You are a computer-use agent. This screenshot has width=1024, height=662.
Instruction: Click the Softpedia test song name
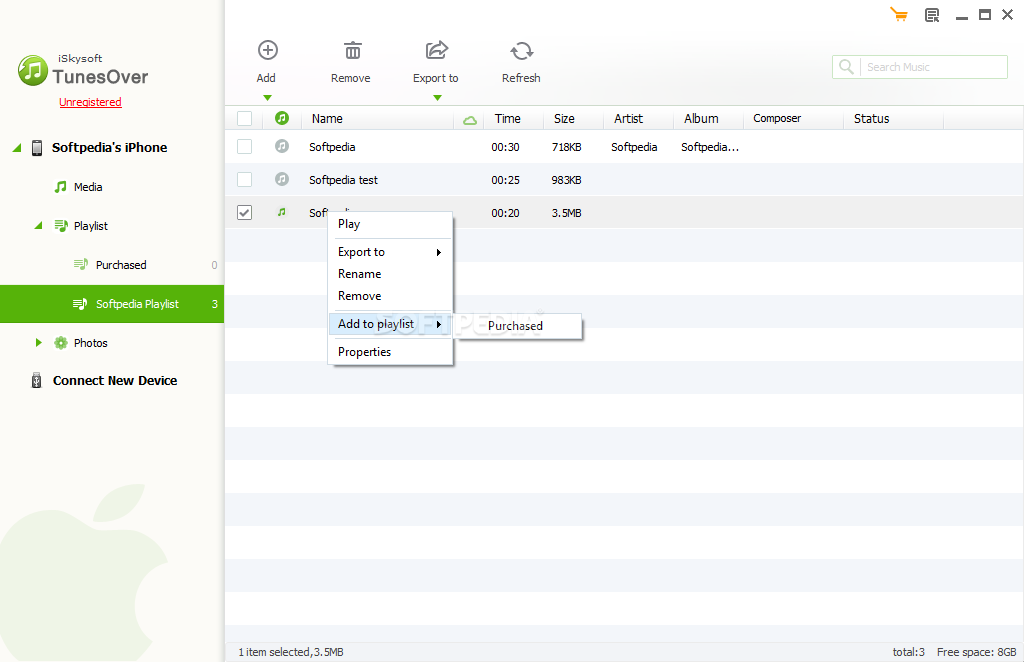coord(344,180)
